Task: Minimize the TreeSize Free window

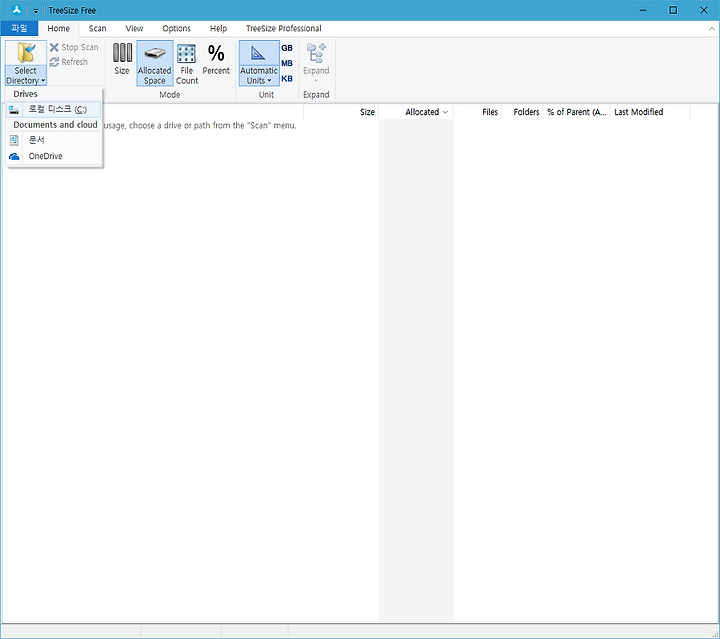Action: coord(643,10)
